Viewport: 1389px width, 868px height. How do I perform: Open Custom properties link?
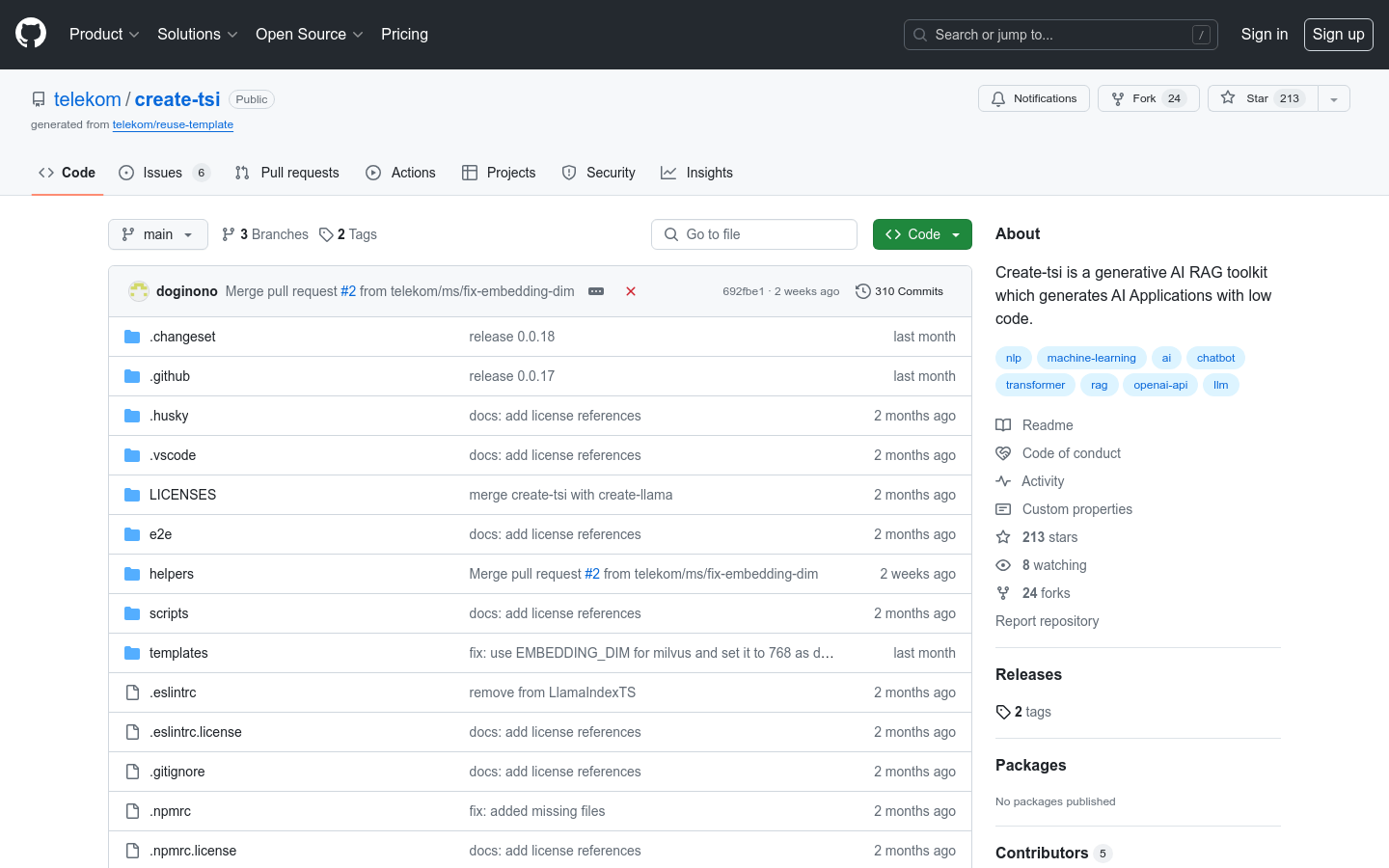click(x=1065, y=509)
